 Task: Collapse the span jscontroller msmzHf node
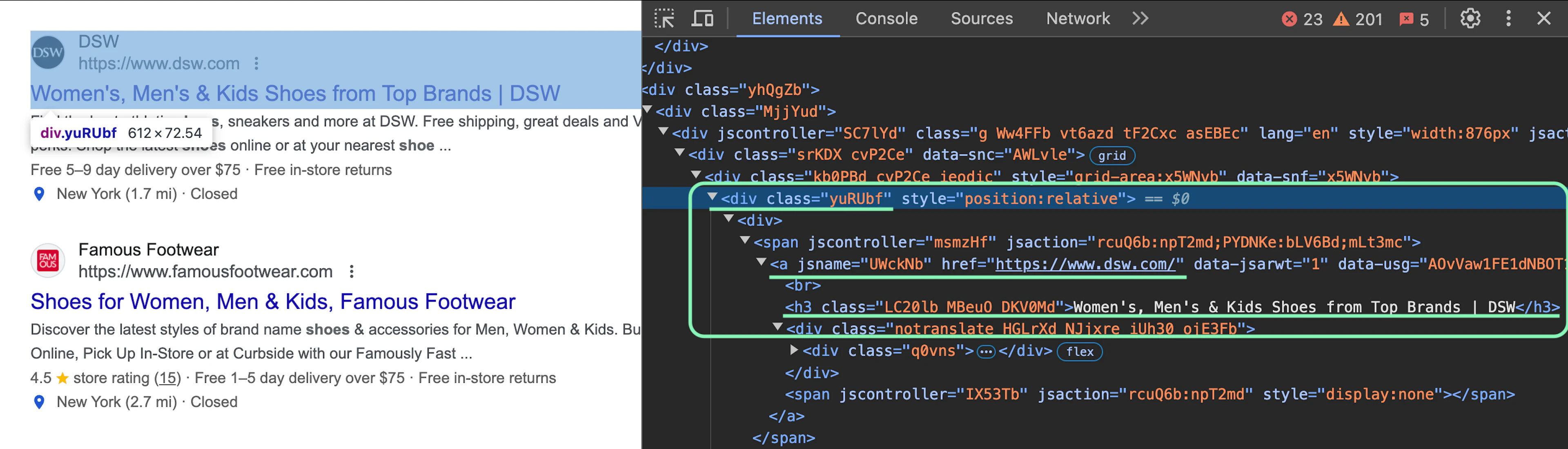[745, 241]
